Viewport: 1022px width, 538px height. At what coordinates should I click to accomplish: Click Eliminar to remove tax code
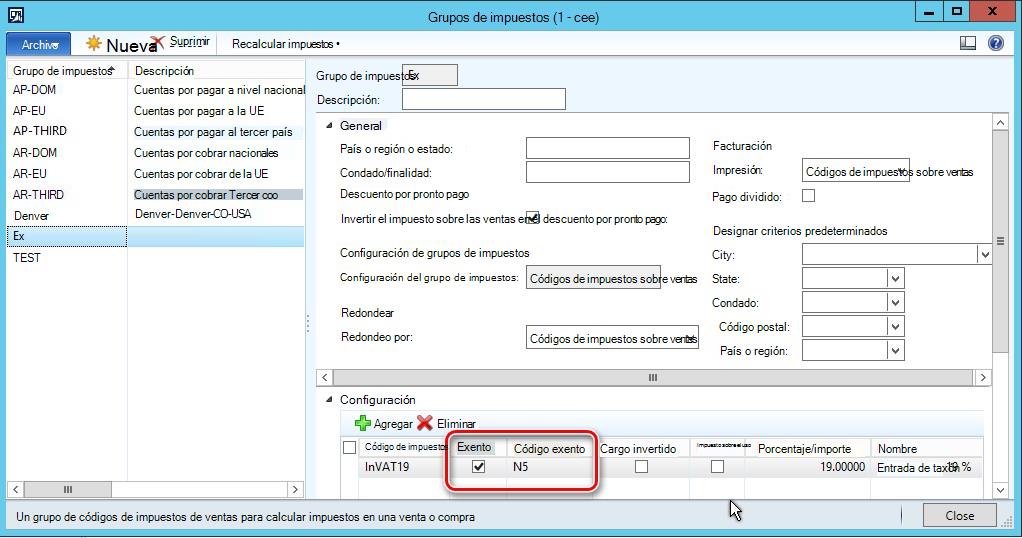pos(446,423)
